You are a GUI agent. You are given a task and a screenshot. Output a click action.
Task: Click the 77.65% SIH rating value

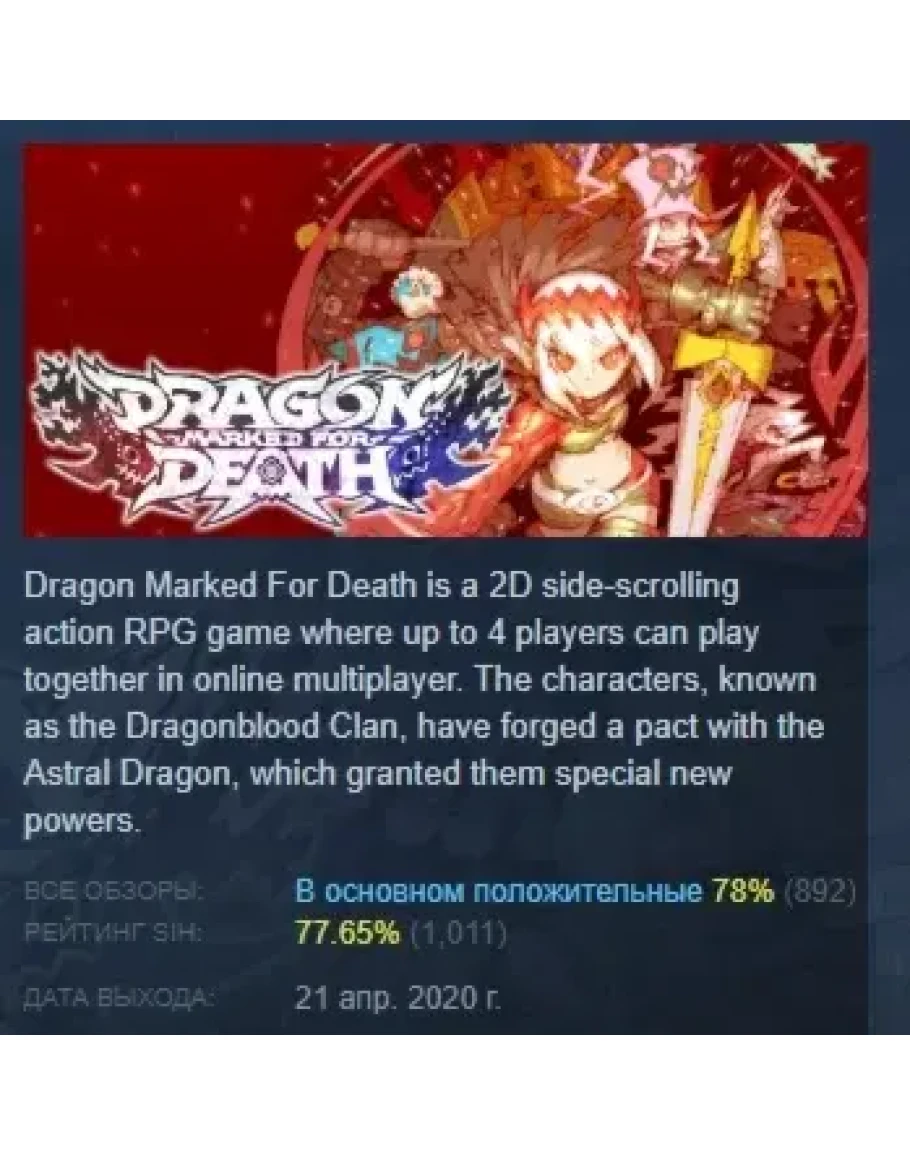[348, 933]
